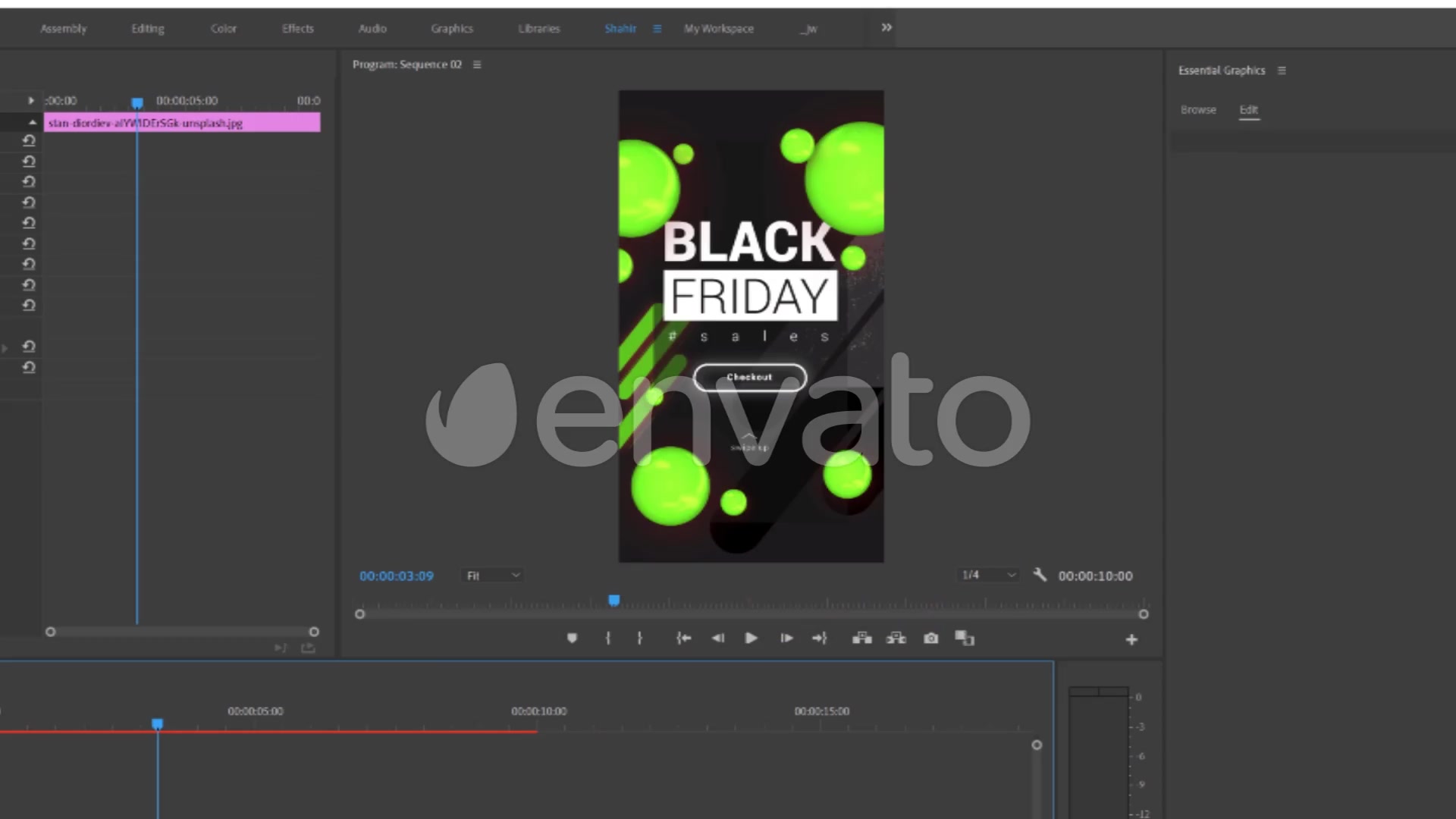The height and width of the screenshot is (819, 1456).
Task: Click the export icon at Effect Controls bottom
Action: tap(308, 648)
